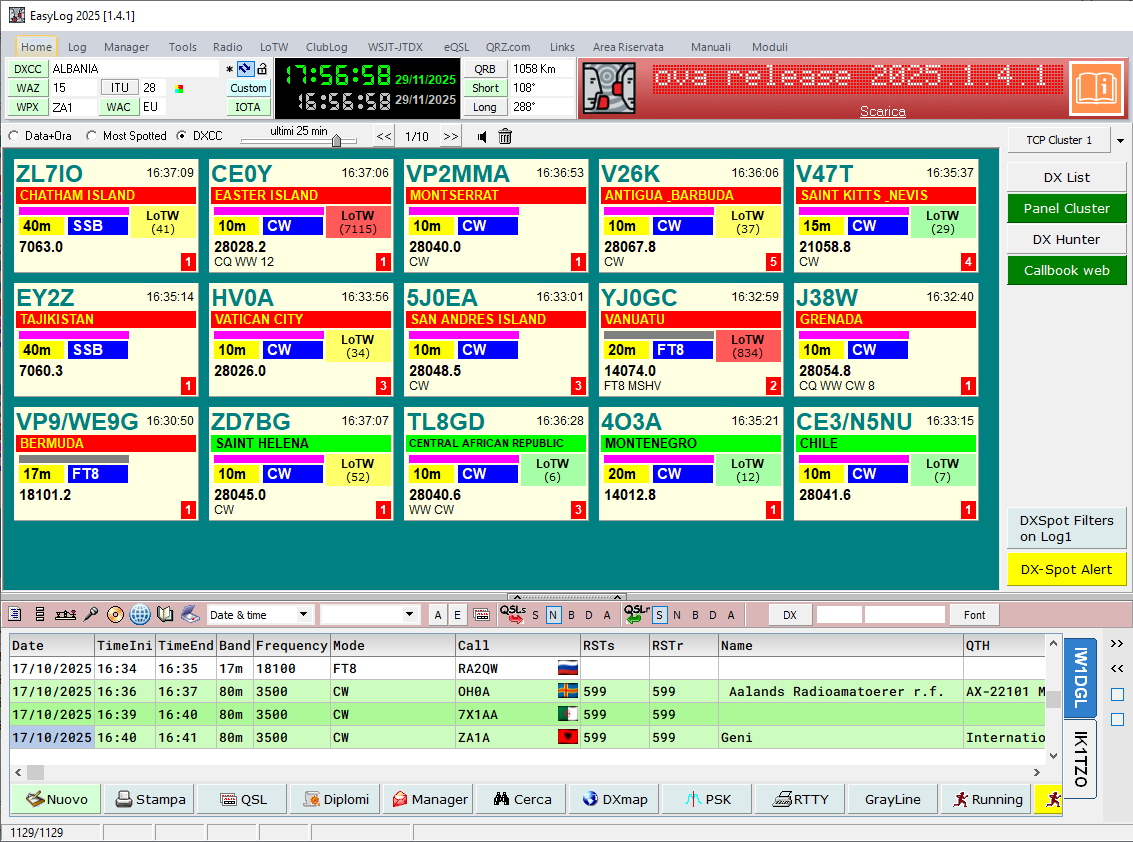Click the Scarica download link
1133x842 pixels.
[882, 111]
